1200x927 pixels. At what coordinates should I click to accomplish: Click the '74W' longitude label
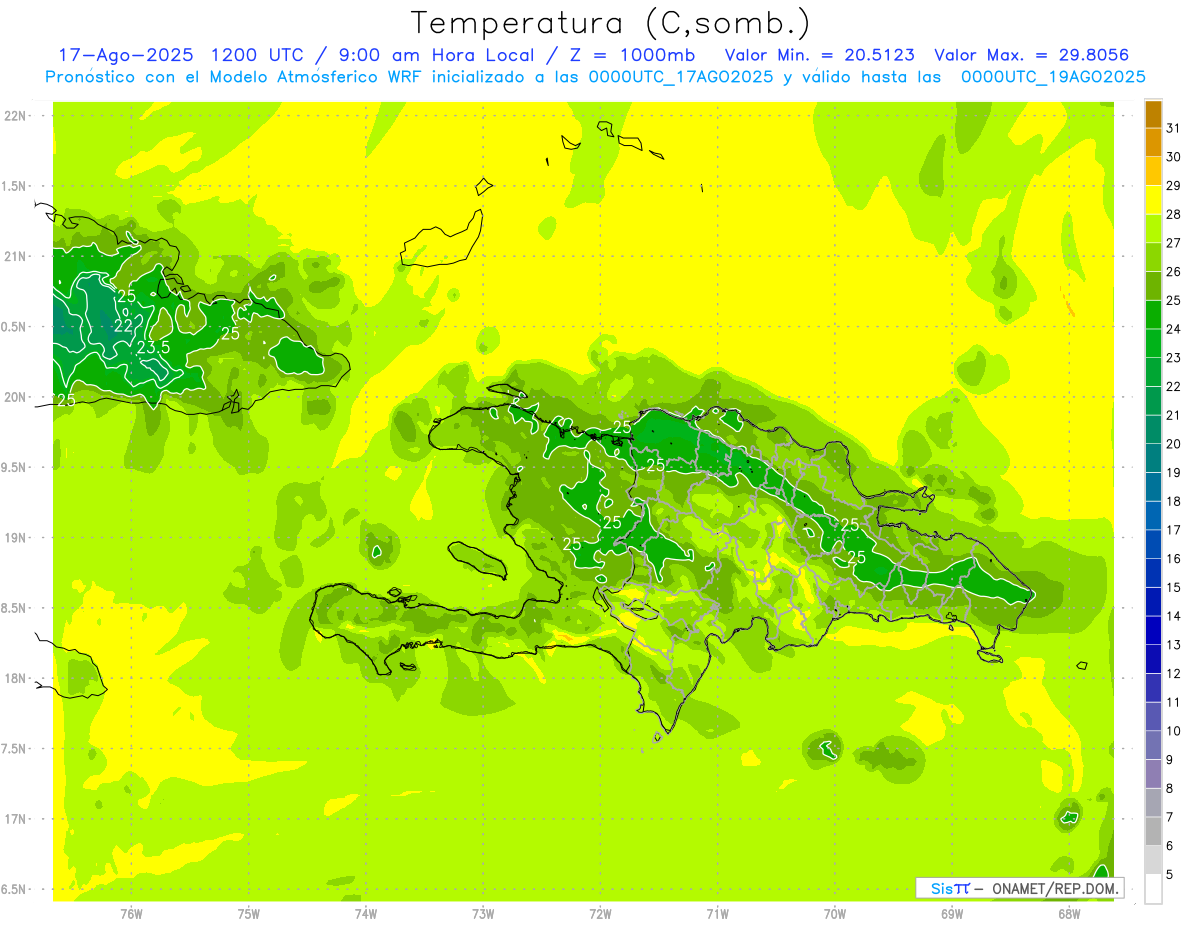pyautogui.click(x=365, y=914)
